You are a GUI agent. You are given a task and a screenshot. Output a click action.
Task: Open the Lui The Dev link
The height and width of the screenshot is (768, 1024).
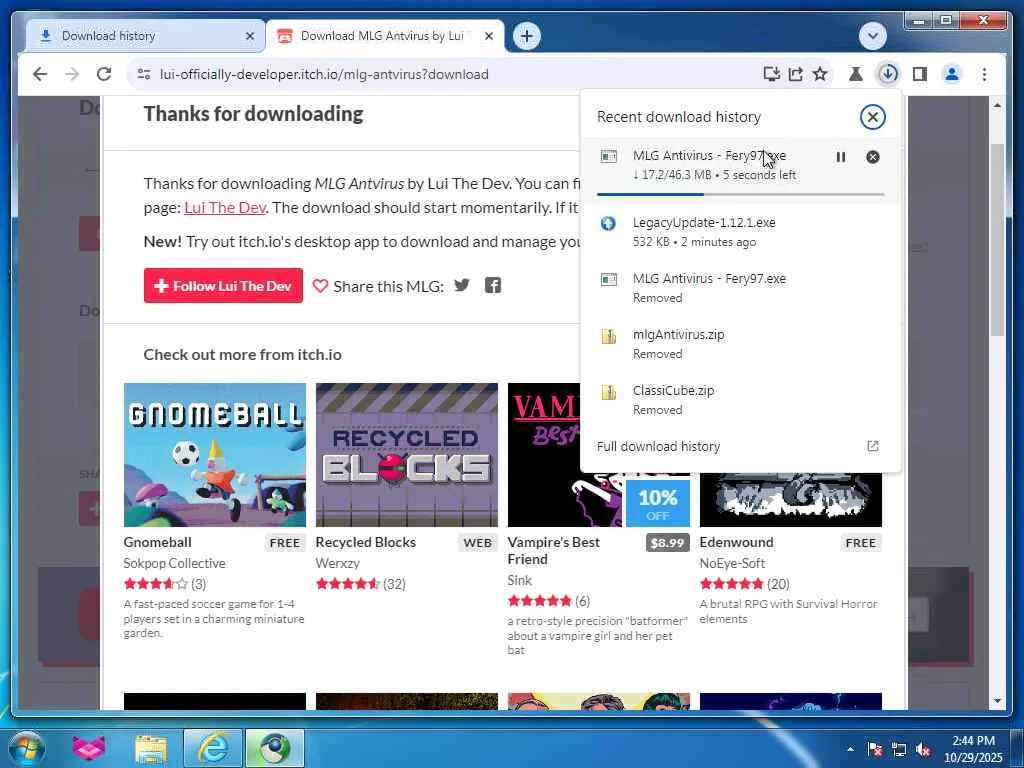click(225, 208)
